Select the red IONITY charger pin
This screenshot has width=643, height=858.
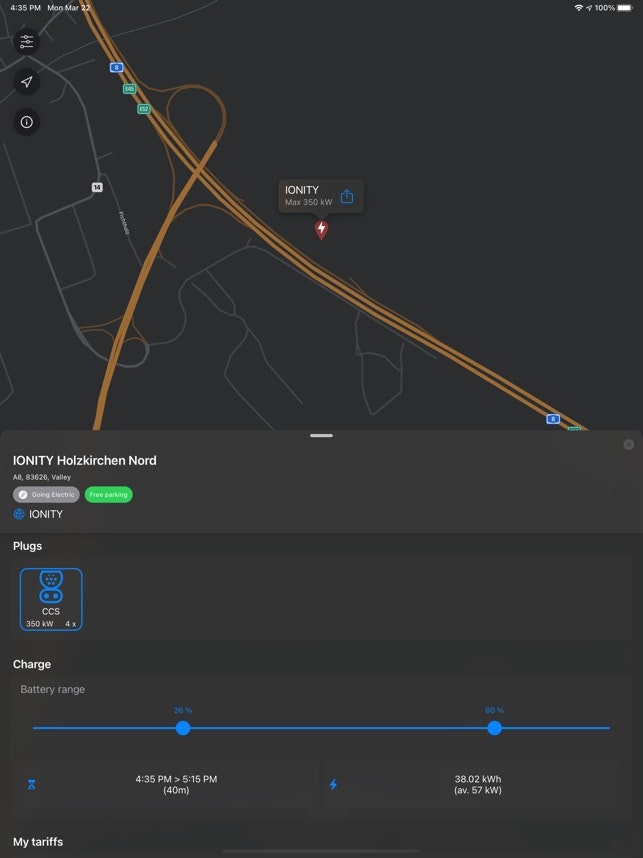(x=321, y=229)
